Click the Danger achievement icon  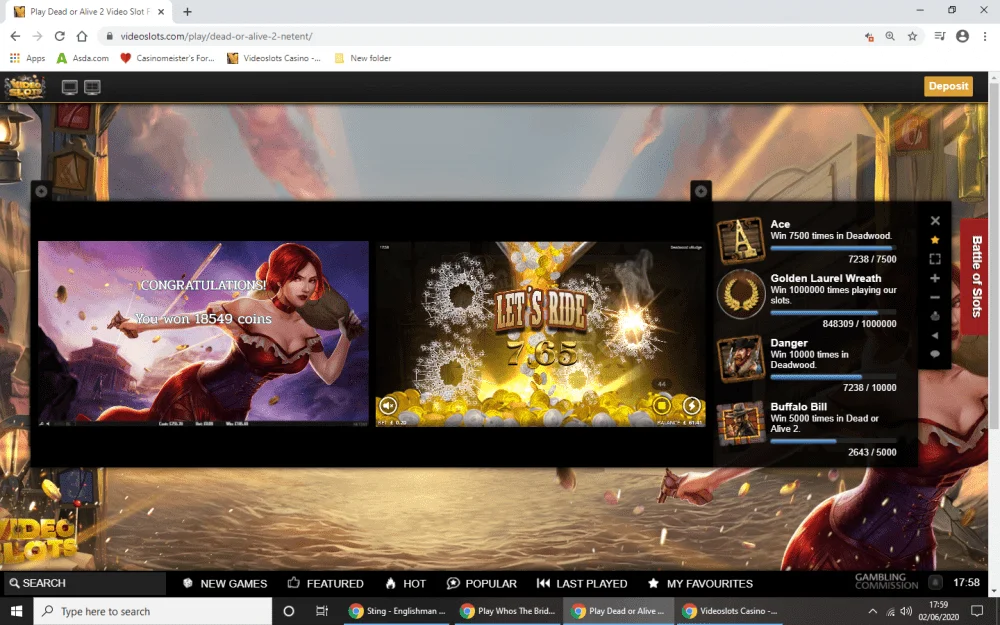tap(740, 359)
